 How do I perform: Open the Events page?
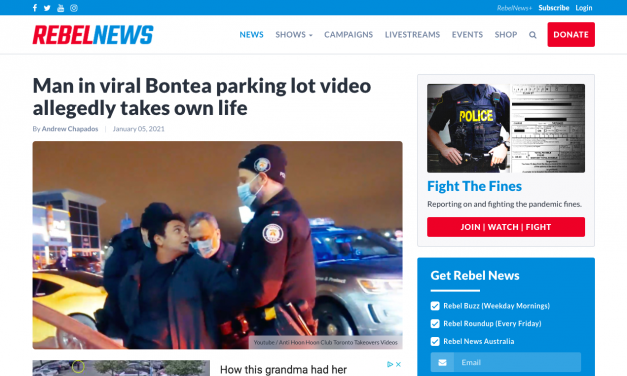click(x=467, y=35)
